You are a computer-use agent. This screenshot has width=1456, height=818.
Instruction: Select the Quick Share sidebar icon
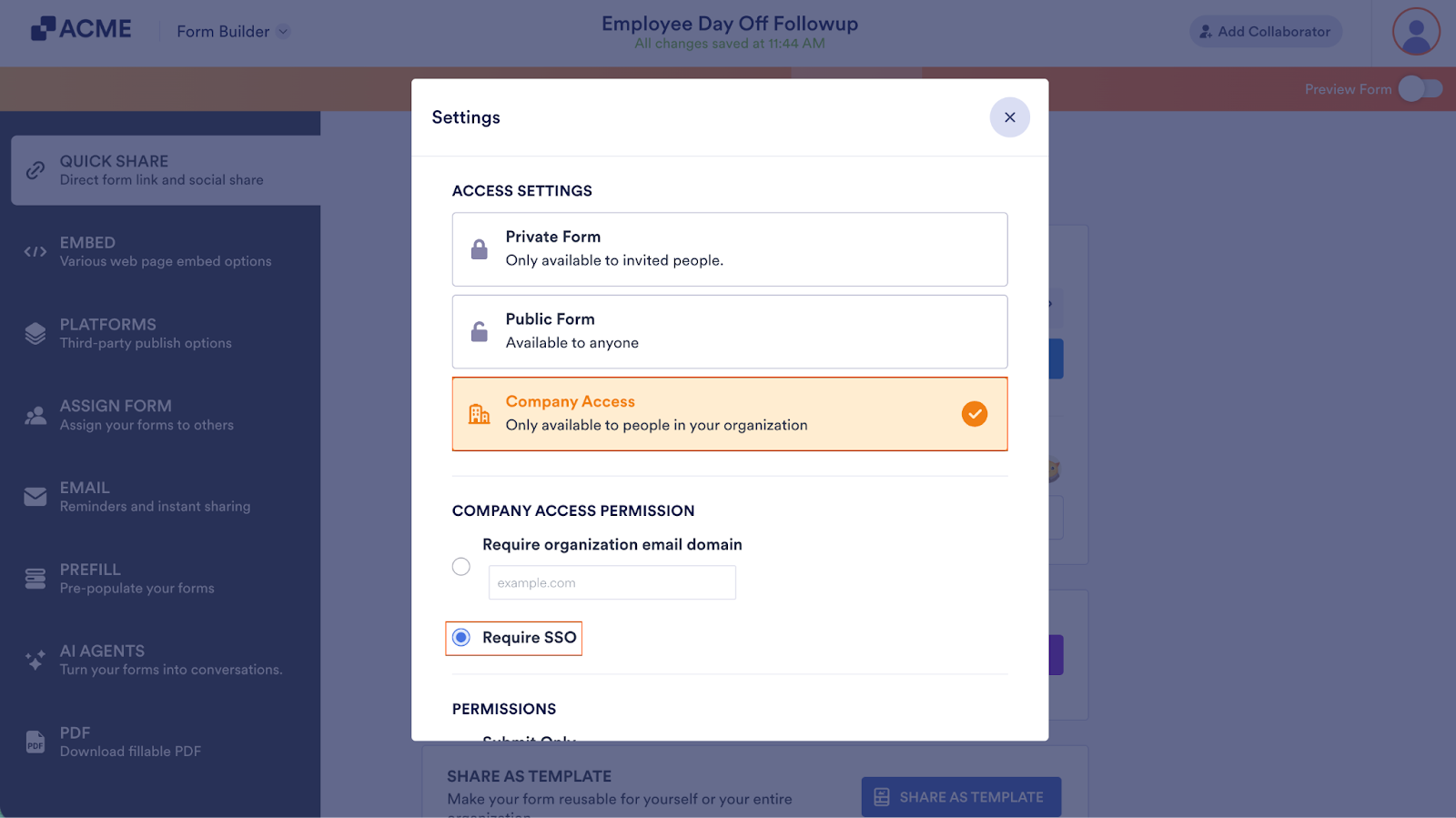pos(35,169)
